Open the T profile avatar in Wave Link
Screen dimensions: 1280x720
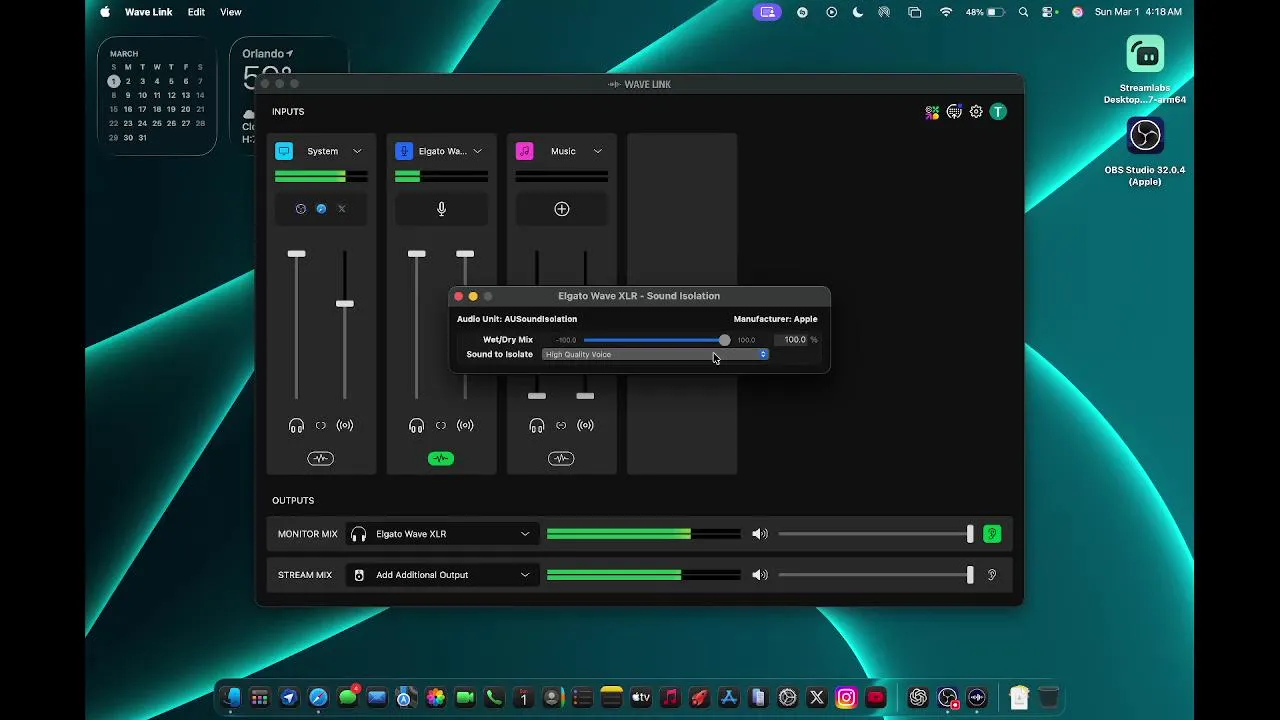point(998,112)
